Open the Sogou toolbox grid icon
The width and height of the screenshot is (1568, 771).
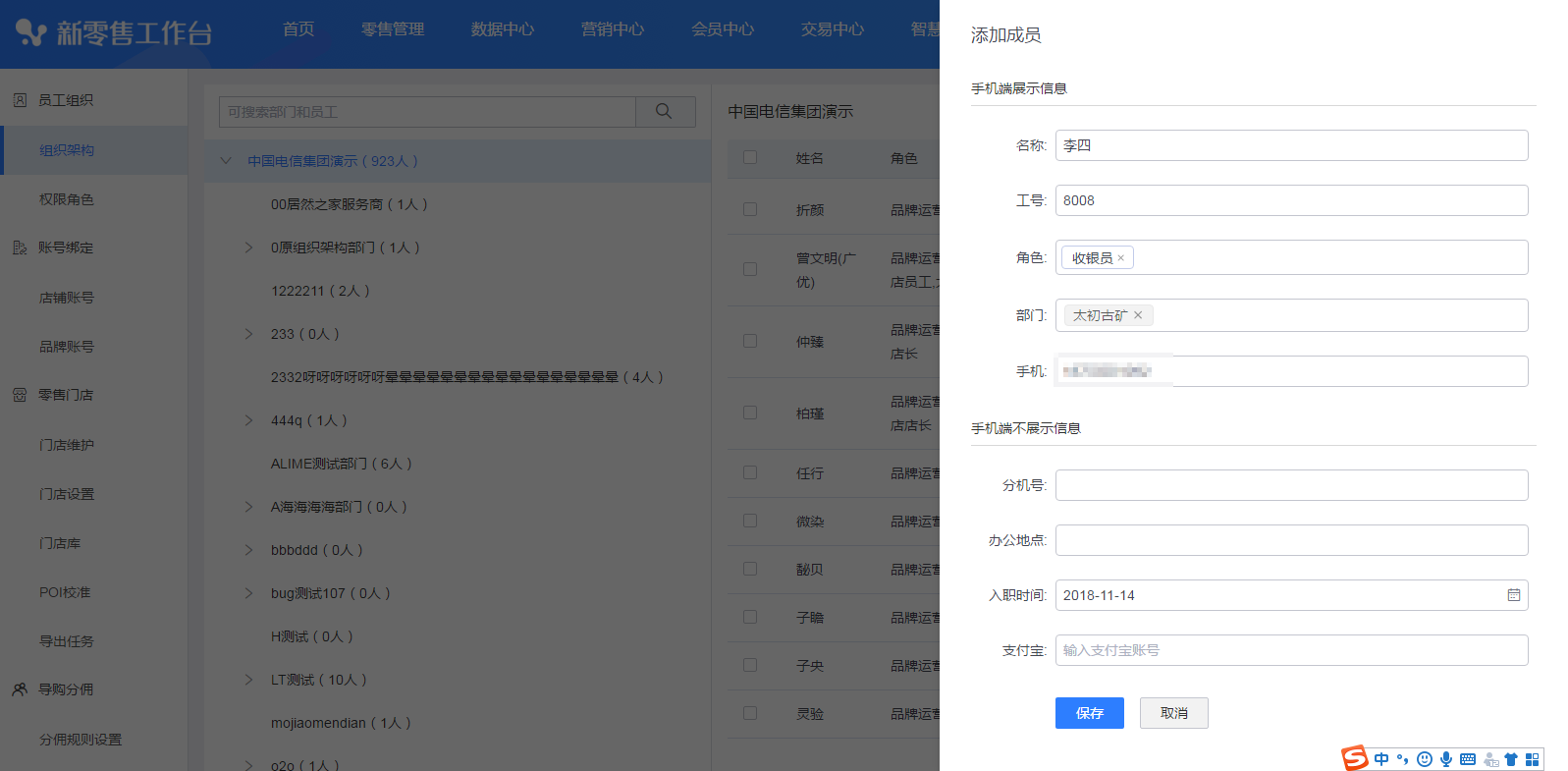point(1532,759)
